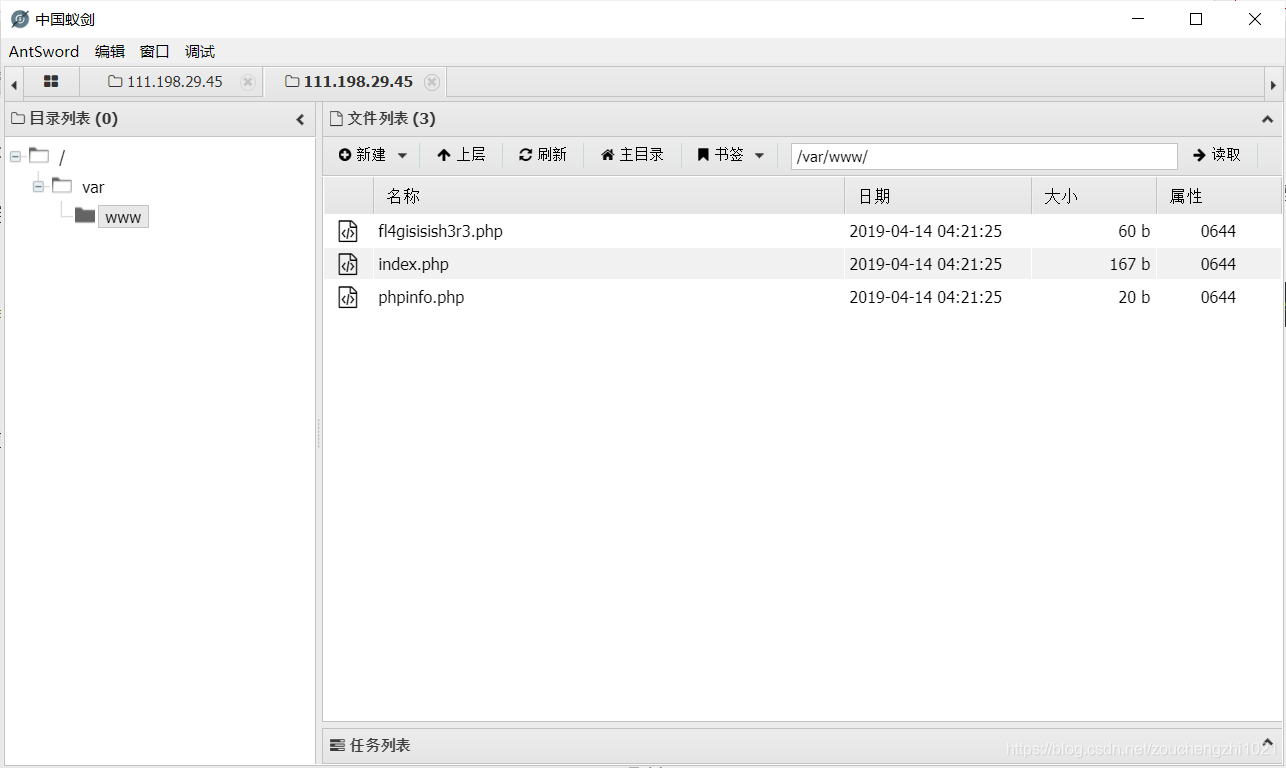
Task: Open the AntSword menu
Action: 44,52
